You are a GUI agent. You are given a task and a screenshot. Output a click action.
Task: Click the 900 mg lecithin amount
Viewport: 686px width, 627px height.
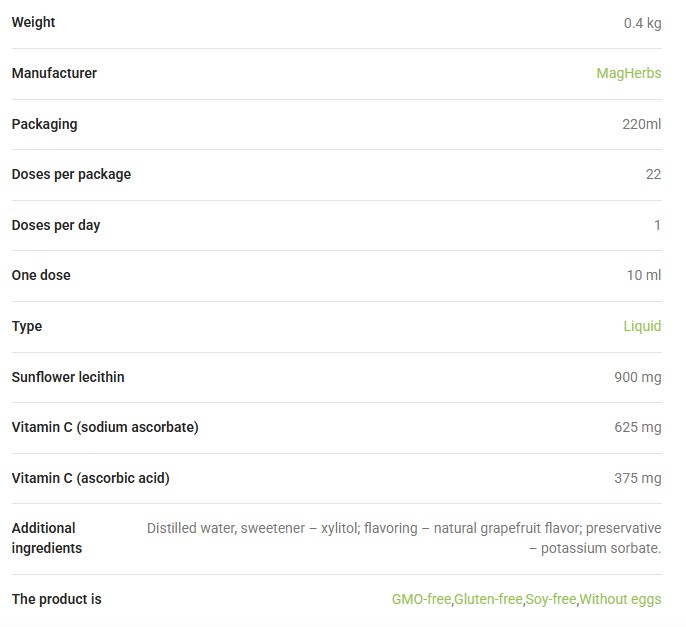[x=638, y=377]
